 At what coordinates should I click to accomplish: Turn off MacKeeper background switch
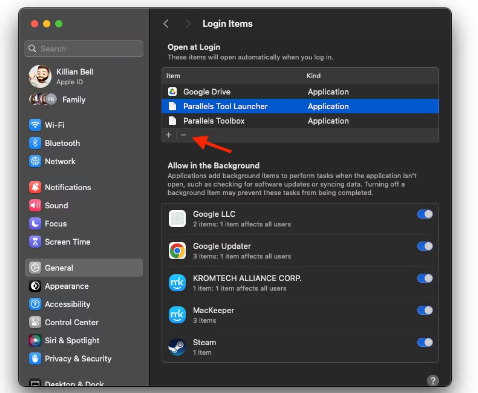tap(425, 310)
